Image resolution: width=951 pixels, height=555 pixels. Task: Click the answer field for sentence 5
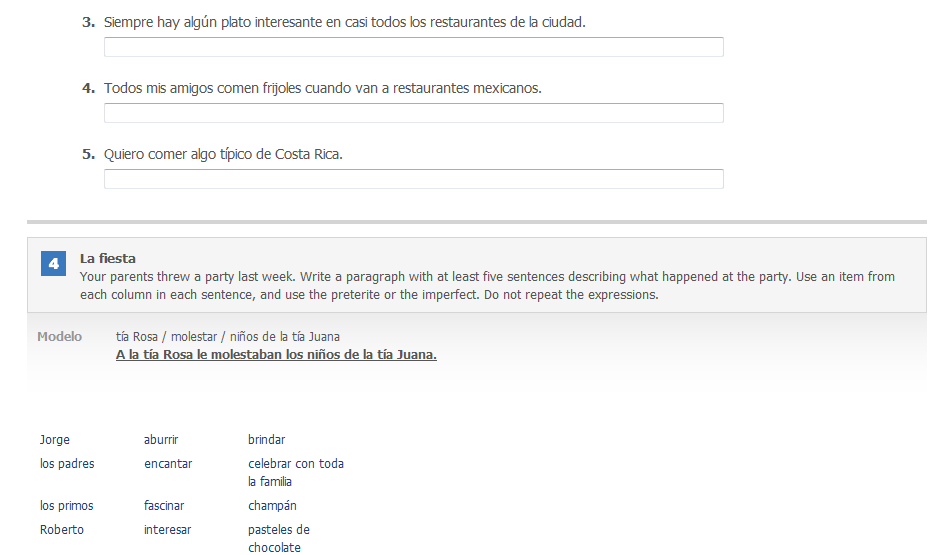[414, 179]
